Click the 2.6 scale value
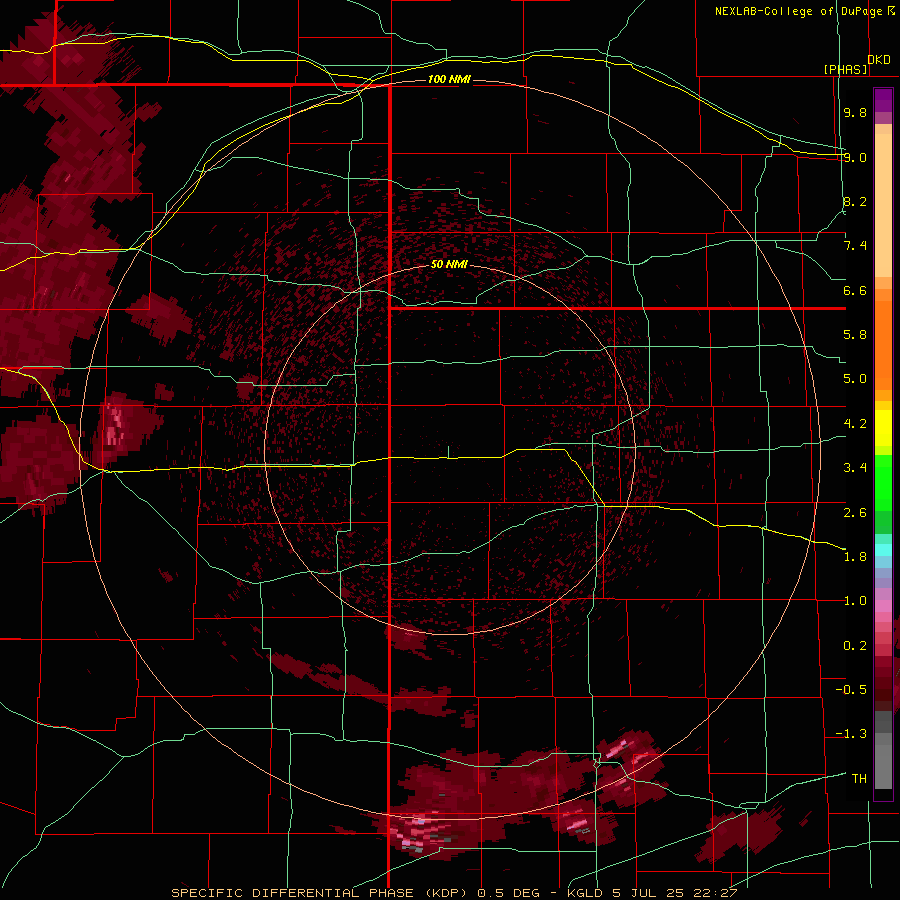The image size is (900, 900). click(x=855, y=513)
